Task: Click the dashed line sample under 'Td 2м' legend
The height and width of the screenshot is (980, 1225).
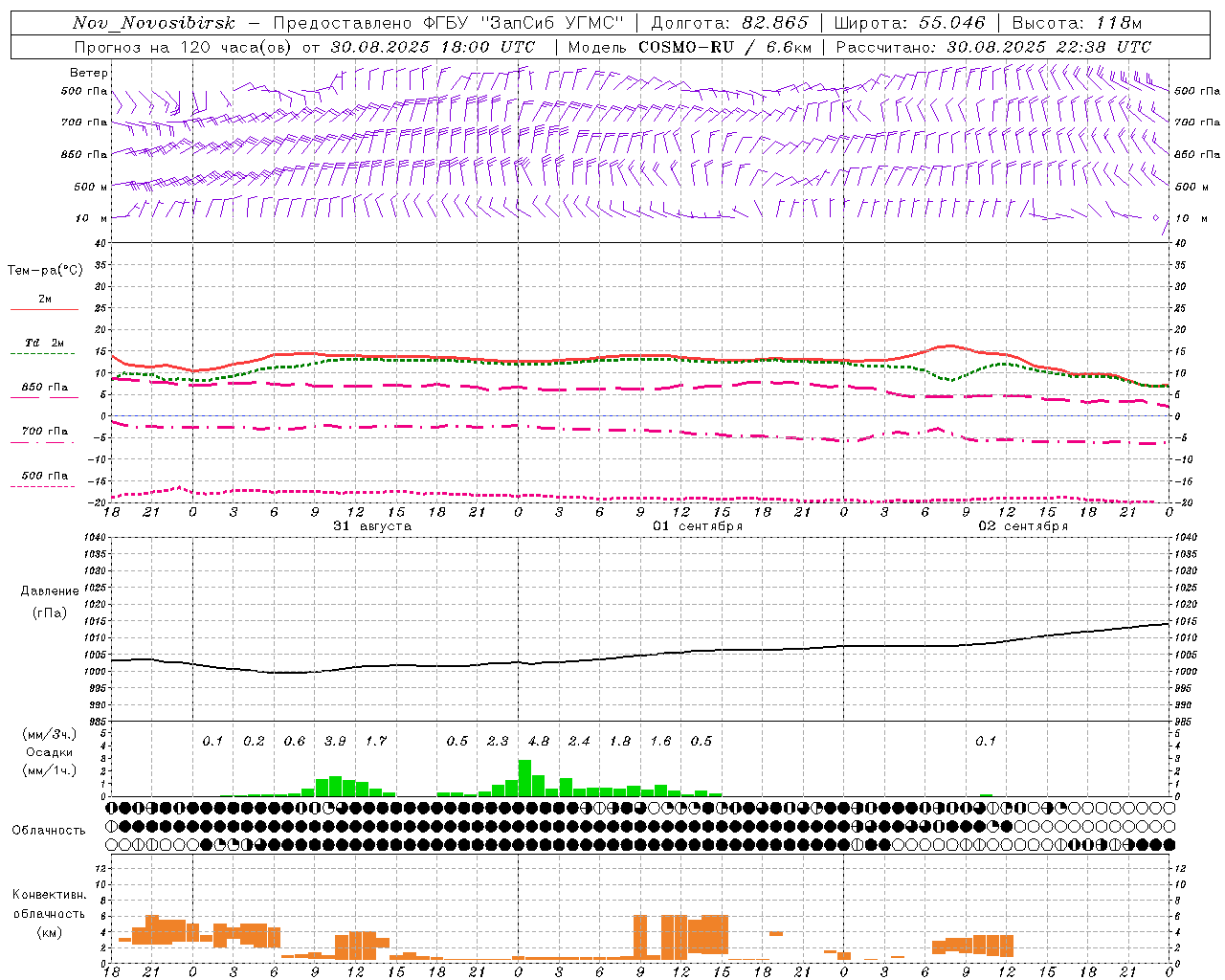Action: [43, 354]
